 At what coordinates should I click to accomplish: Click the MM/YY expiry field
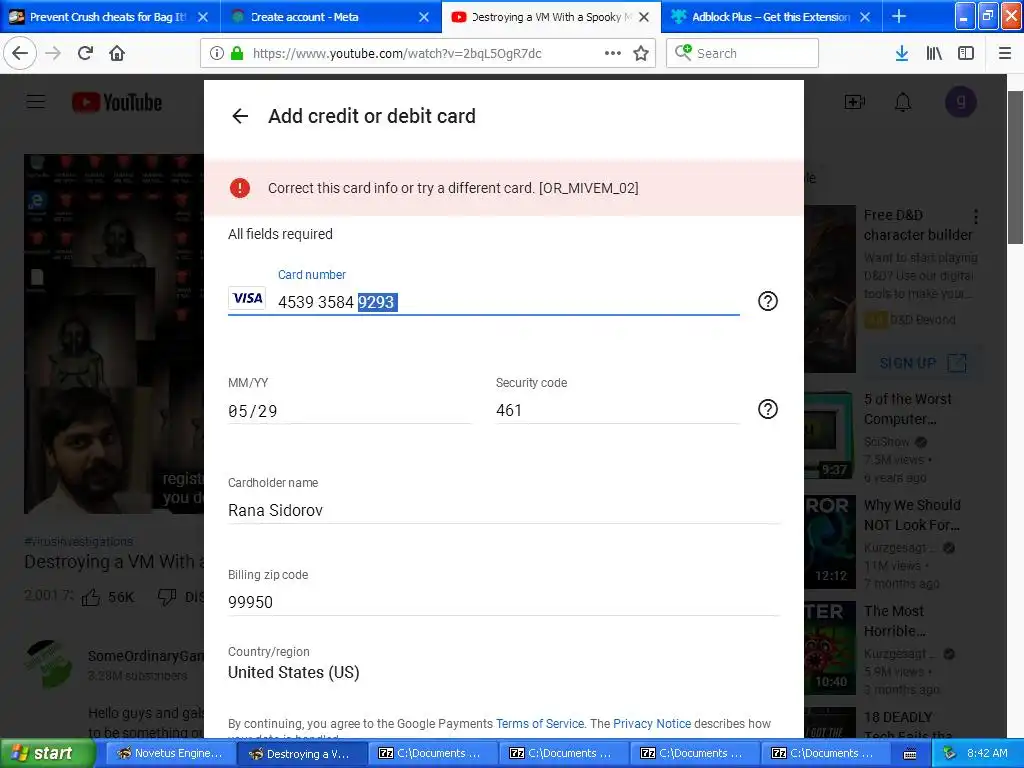tap(349, 411)
